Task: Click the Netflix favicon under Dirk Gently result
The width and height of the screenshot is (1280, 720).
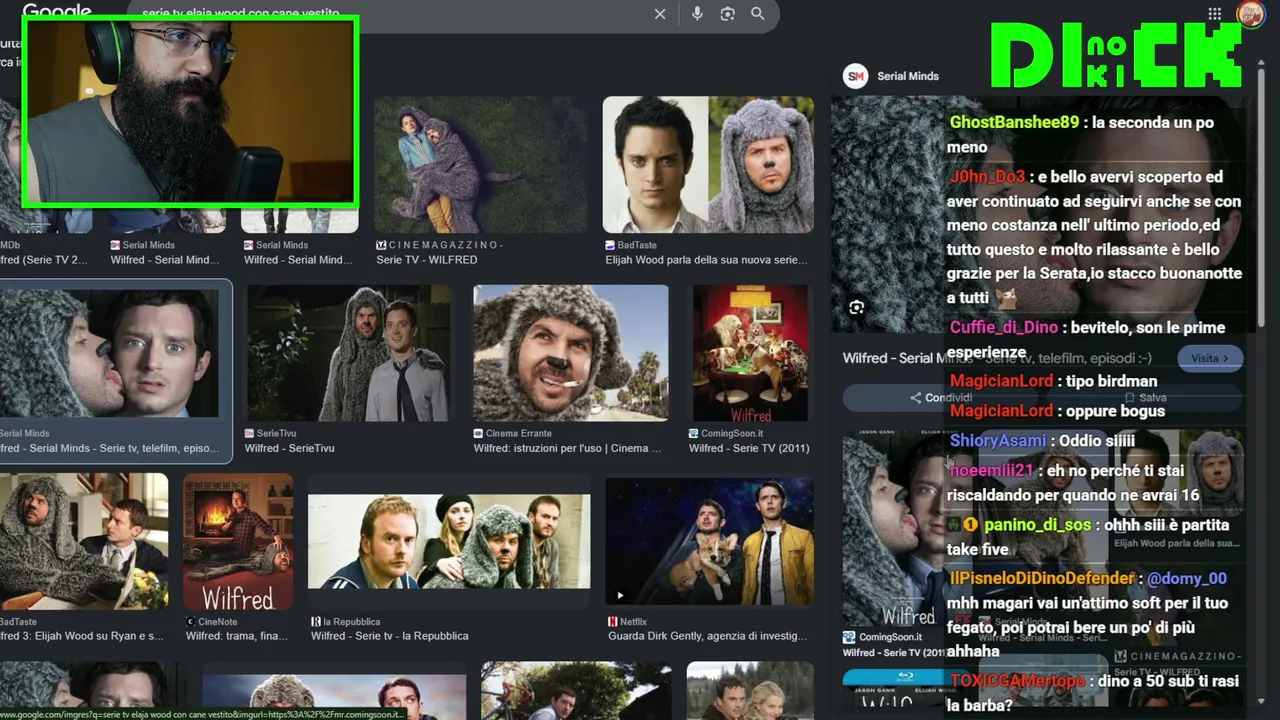Action: click(612, 622)
